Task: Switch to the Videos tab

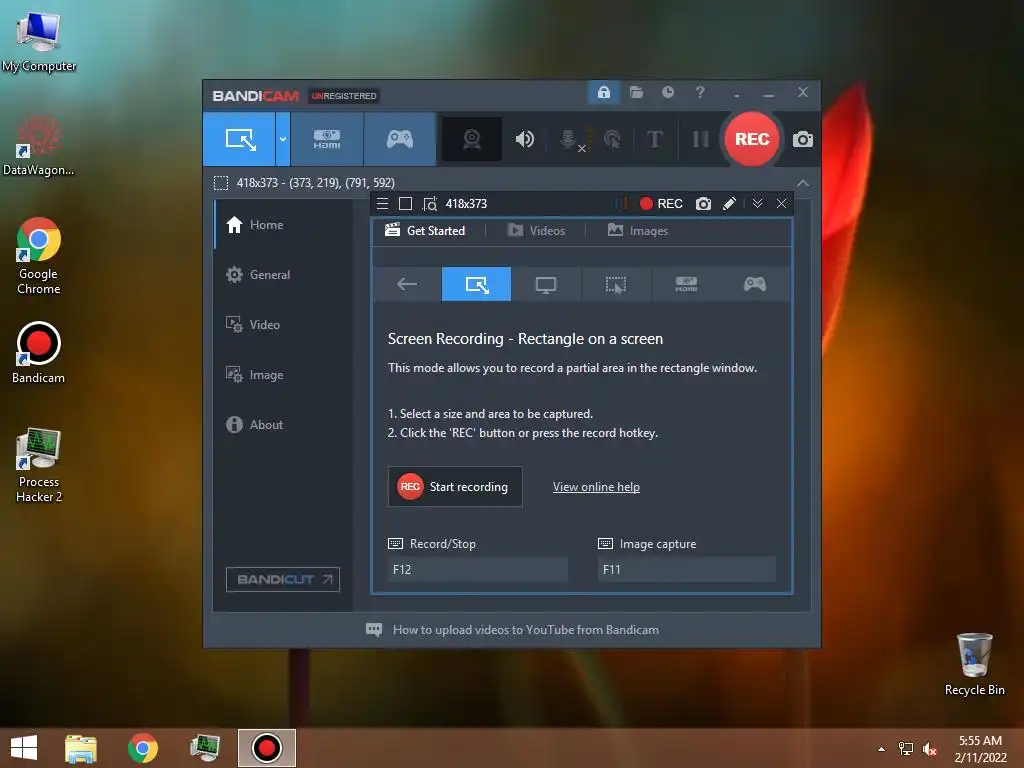Action: (x=536, y=231)
